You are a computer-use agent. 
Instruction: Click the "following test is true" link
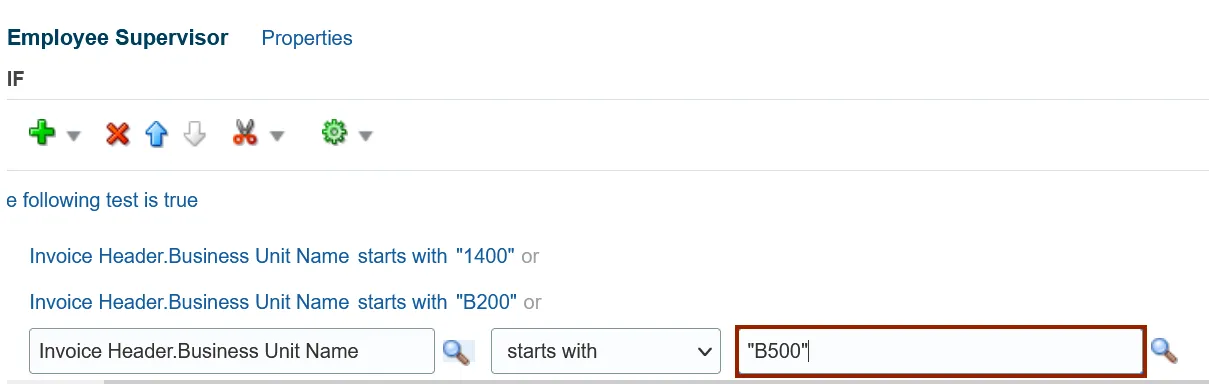pyautogui.click(x=102, y=200)
